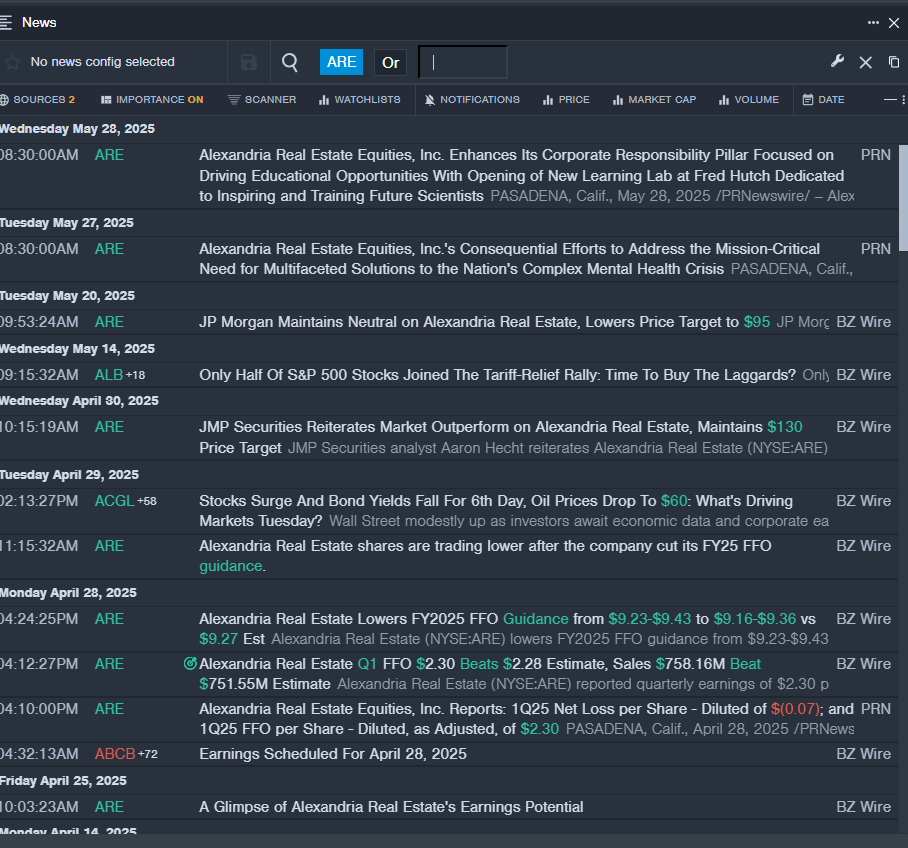This screenshot has height=848, width=908.
Task: Click the green checkmark badge beside Q1 FFO headline
Action: [190, 663]
